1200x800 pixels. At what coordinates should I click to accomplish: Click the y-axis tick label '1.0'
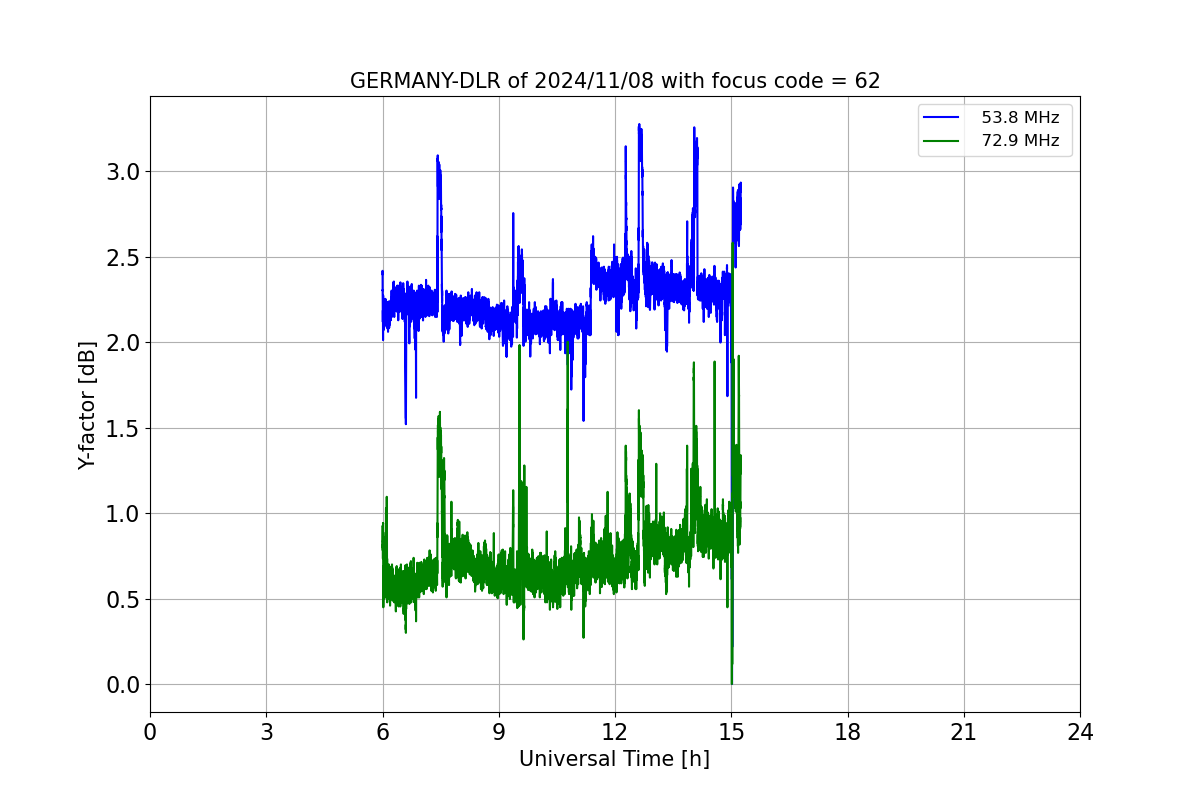123,514
